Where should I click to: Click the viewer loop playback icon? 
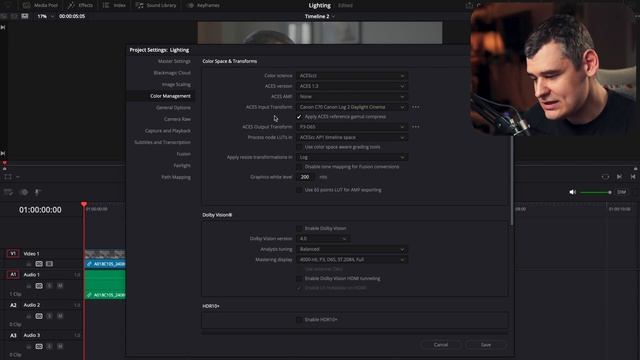point(605,177)
